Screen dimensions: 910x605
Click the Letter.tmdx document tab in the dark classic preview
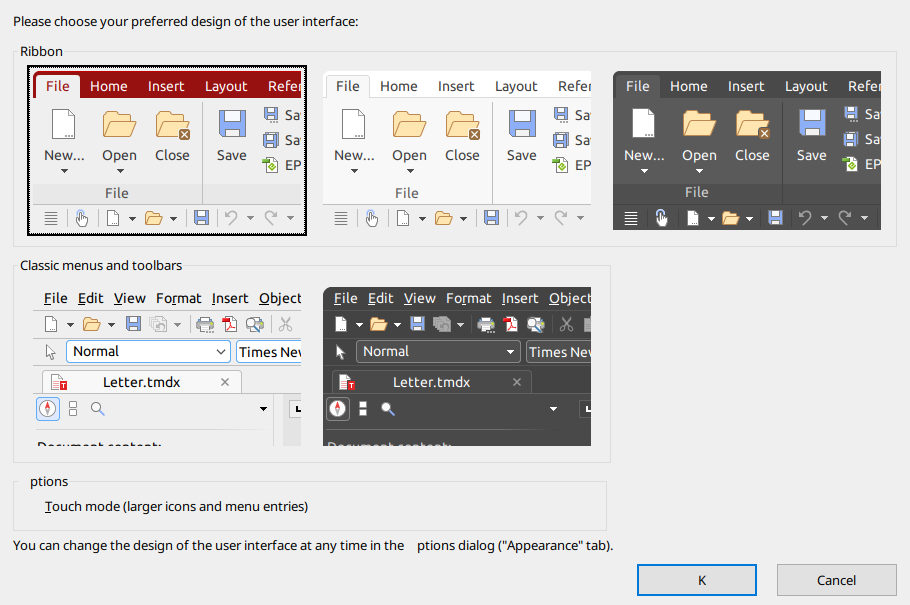(431, 382)
